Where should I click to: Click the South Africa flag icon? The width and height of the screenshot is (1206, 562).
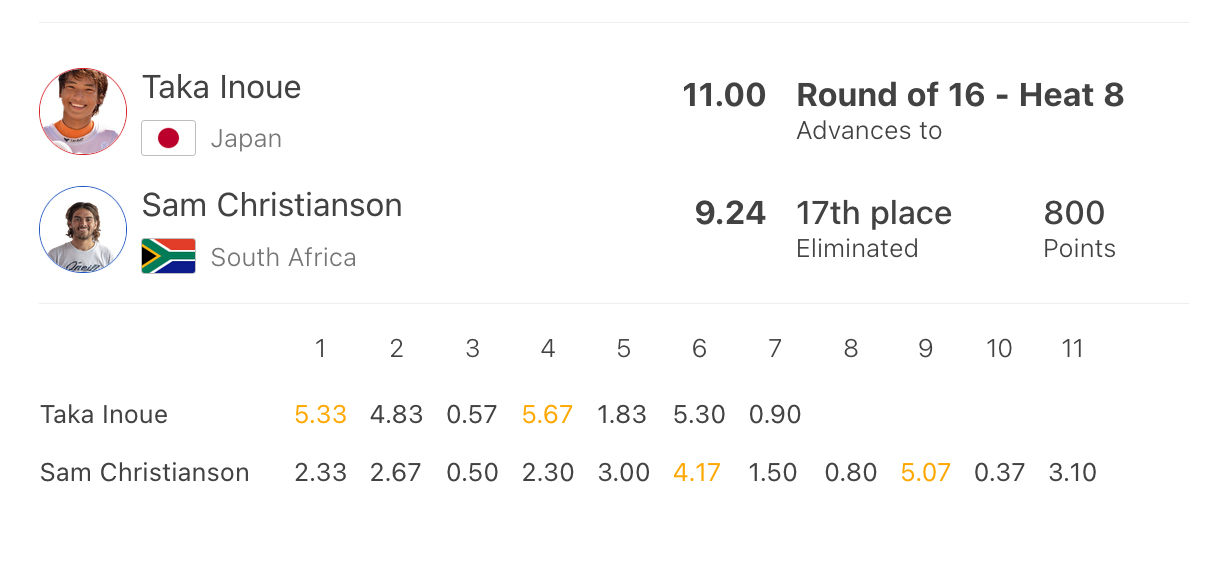[x=168, y=256]
